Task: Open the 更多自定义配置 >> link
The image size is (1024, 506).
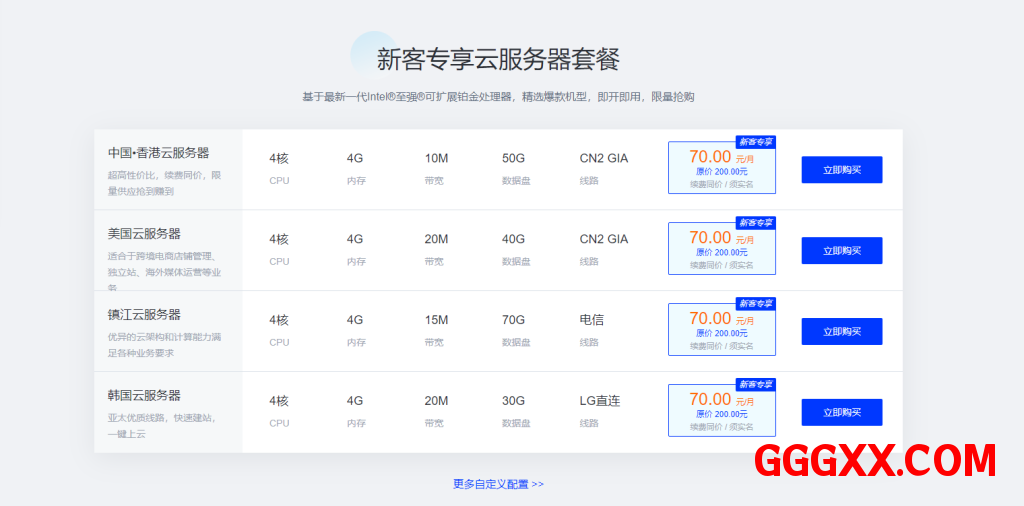Action: 498,484
